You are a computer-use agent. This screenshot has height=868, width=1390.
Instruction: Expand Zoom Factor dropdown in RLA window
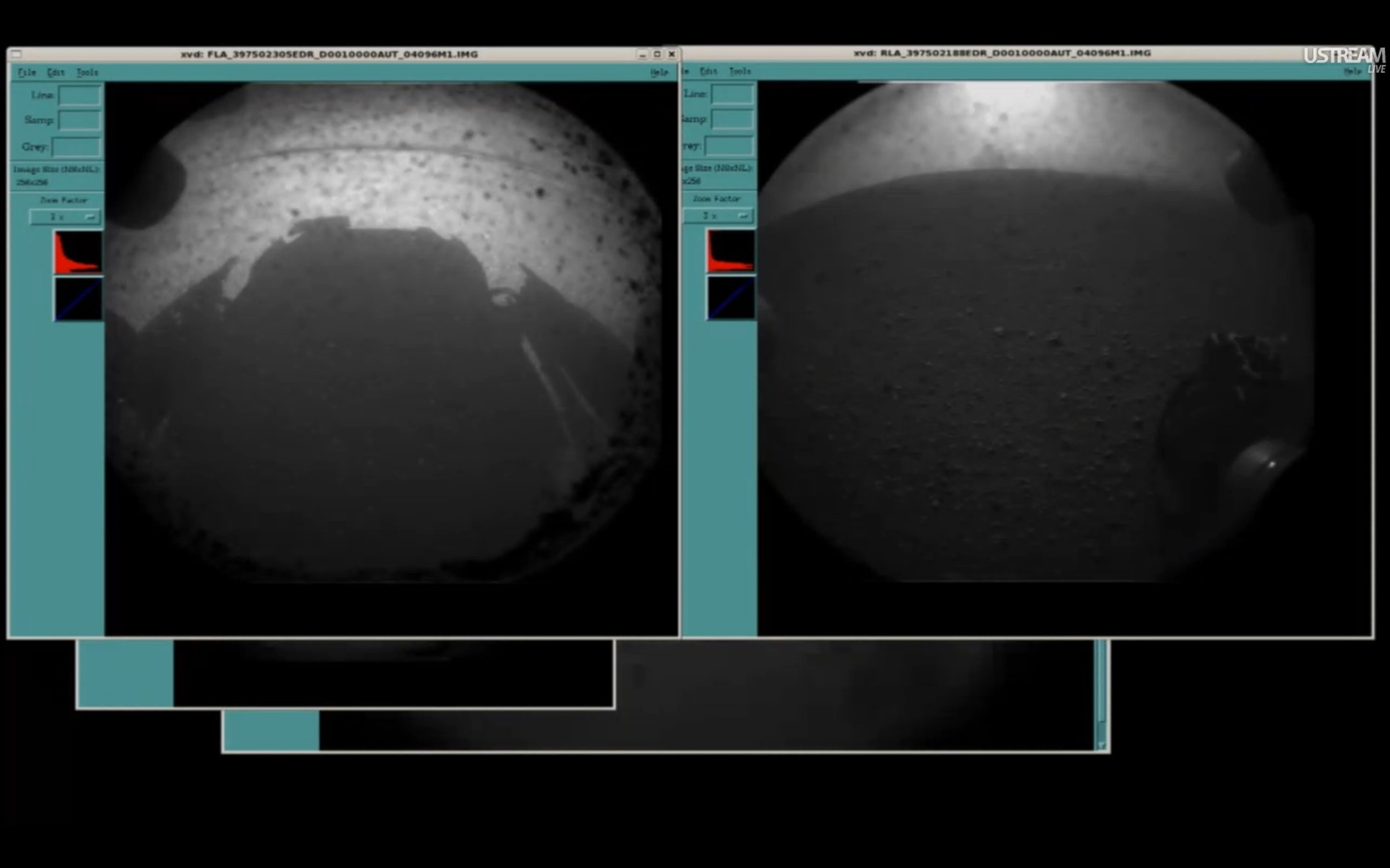(718, 216)
